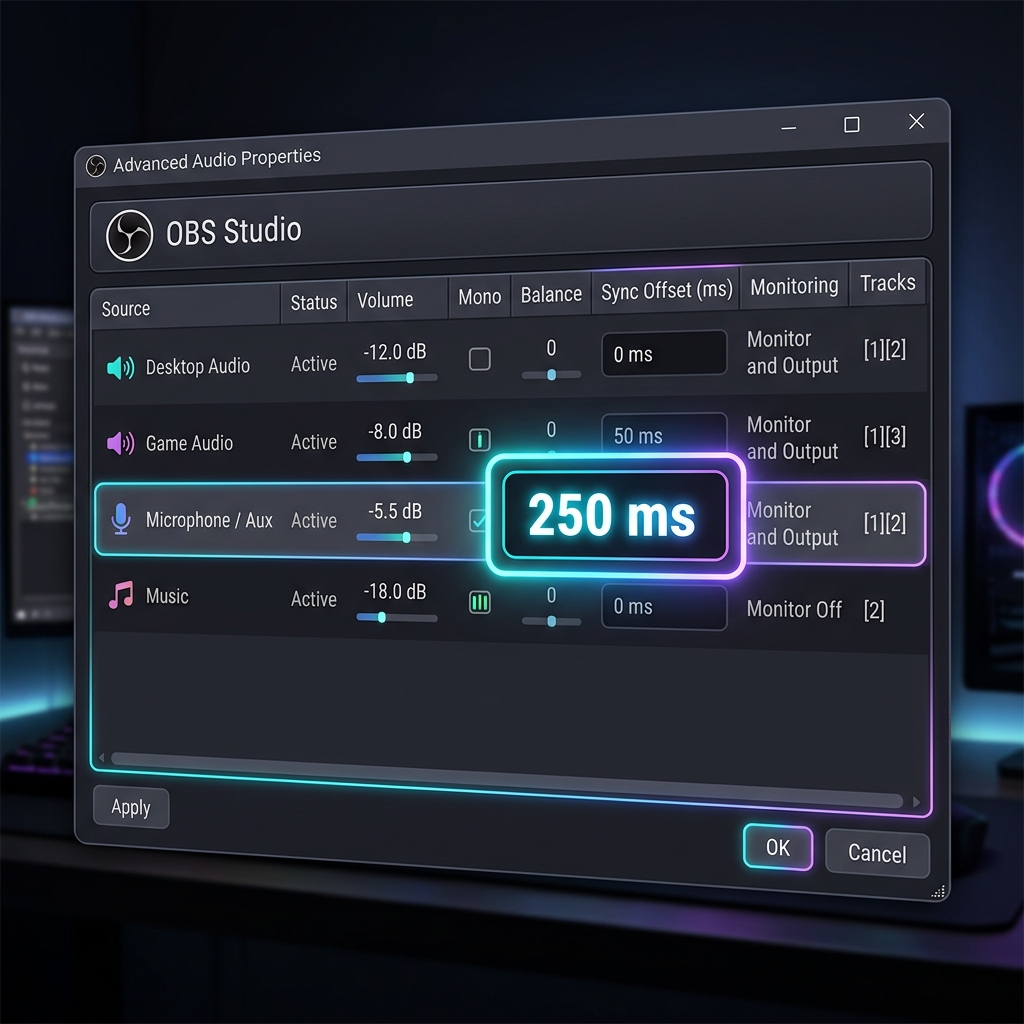Viewport: 1024px width, 1024px height.
Task: Click Game Audio 50 ms sync offset field
Action: point(664,432)
